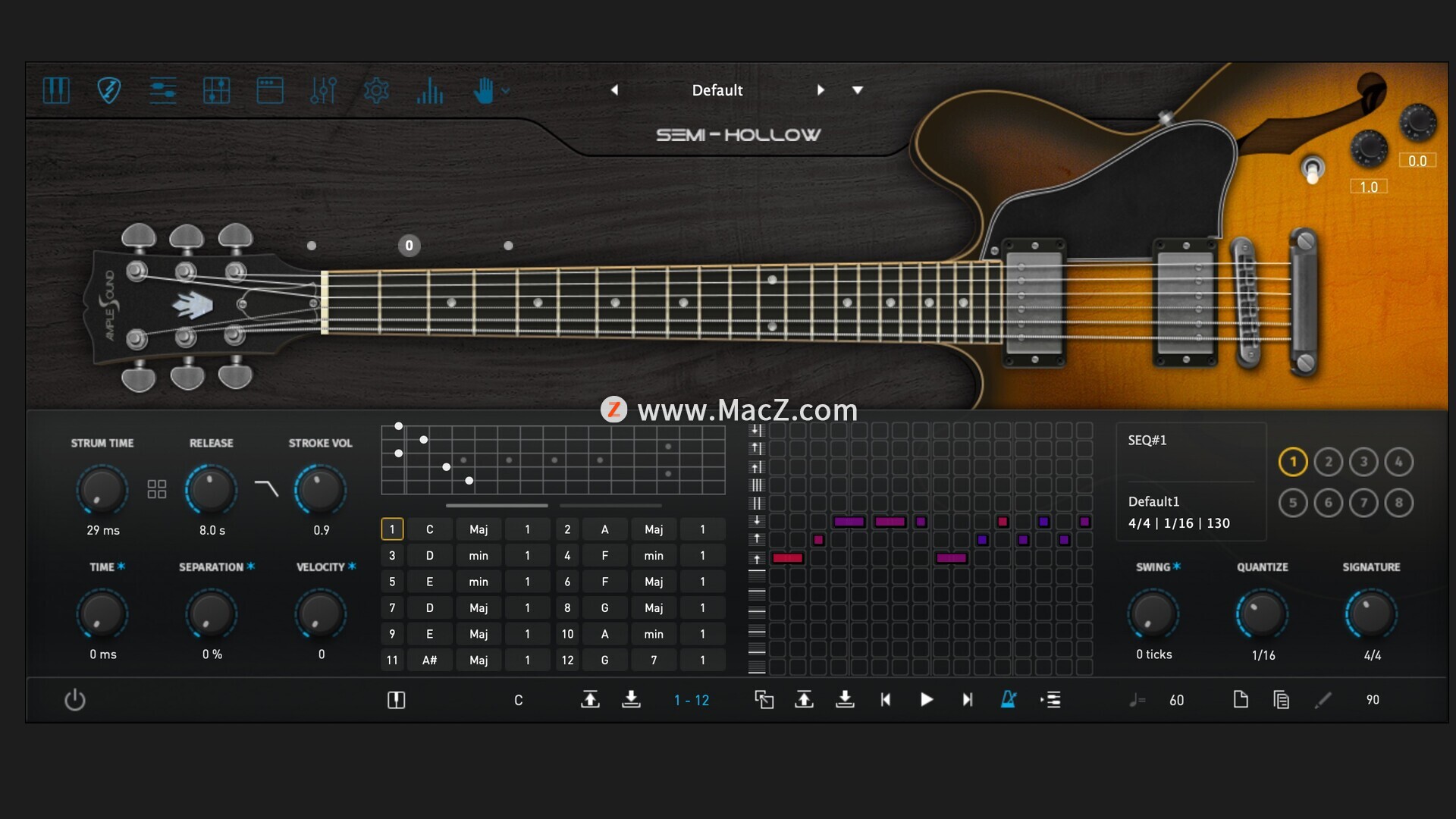This screenshot has height=819, width=1456.
Task: Click the keyboard icon in bottom bar
Action: click(x=397, y=700)
